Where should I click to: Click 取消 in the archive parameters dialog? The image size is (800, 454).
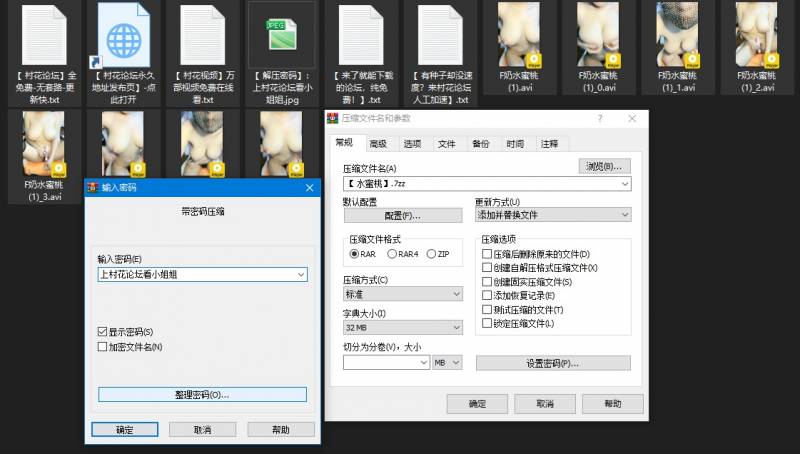[545, 404]
